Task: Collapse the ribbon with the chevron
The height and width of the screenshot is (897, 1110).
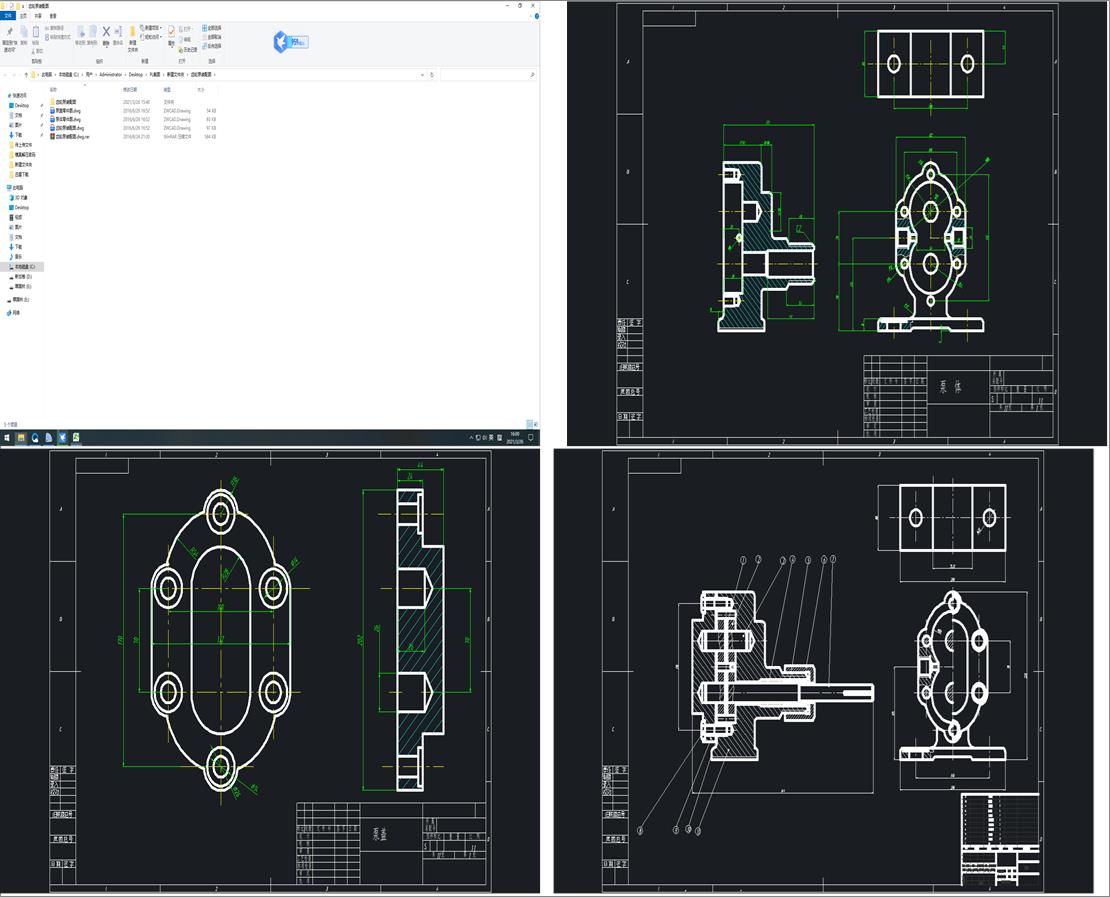Action: 530,16
